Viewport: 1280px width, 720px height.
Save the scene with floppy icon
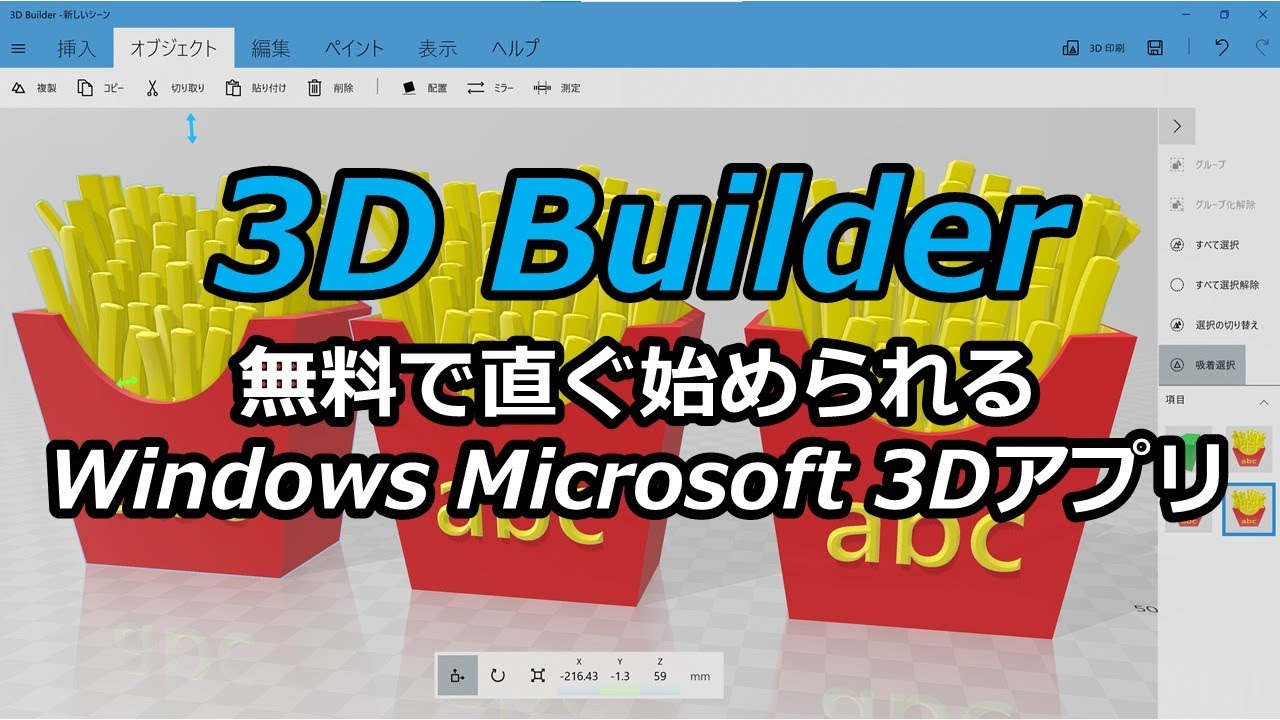[x=1155, y=48]
